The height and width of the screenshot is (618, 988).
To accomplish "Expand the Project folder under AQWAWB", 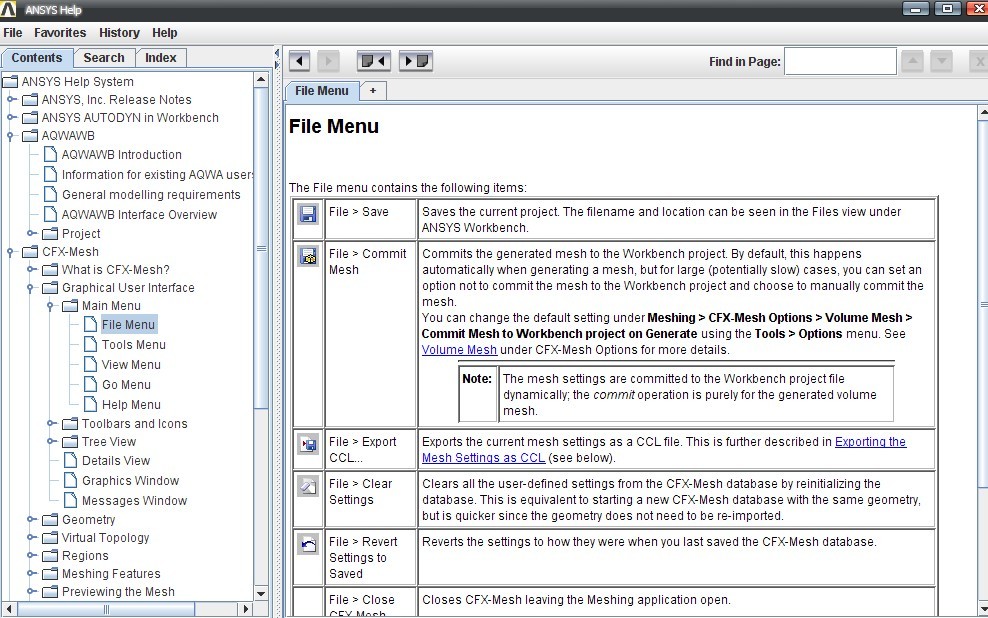I will (32, 233).
